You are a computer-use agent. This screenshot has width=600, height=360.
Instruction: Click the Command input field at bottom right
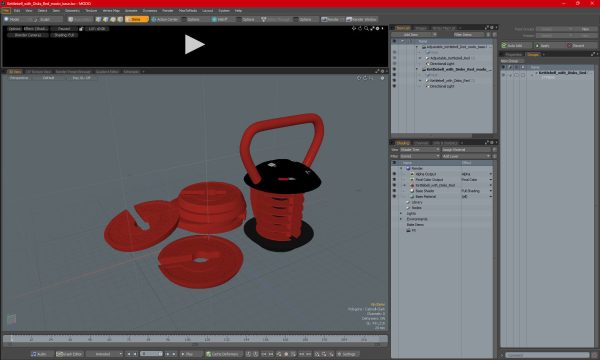(548, 355)
